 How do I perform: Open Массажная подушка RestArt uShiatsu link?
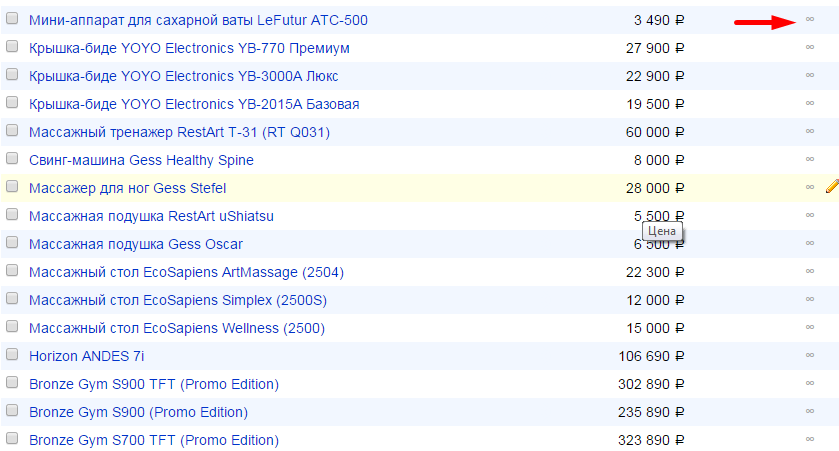(x=151, y=216)
